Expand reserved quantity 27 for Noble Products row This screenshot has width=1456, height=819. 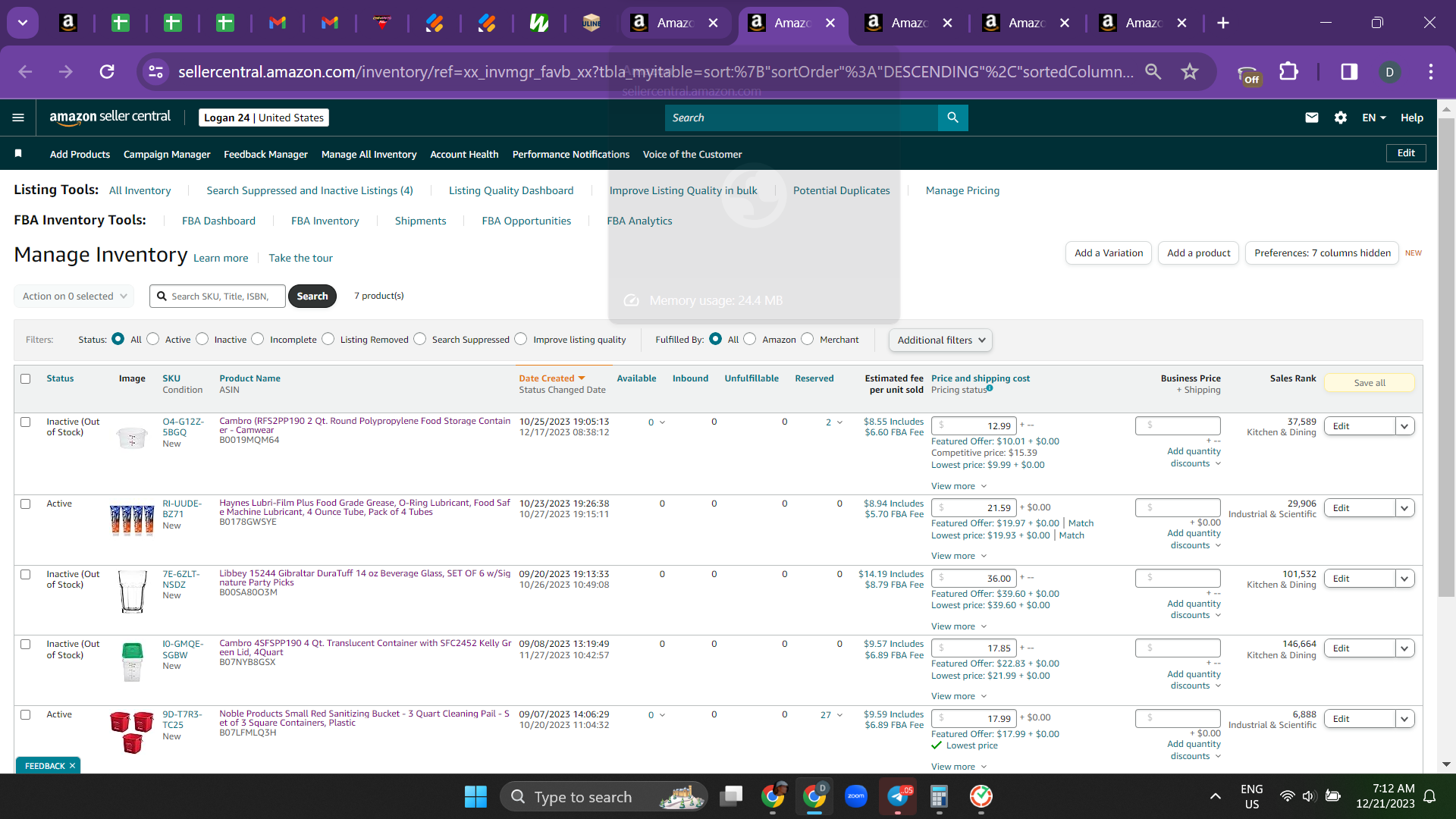click(831, 715)
